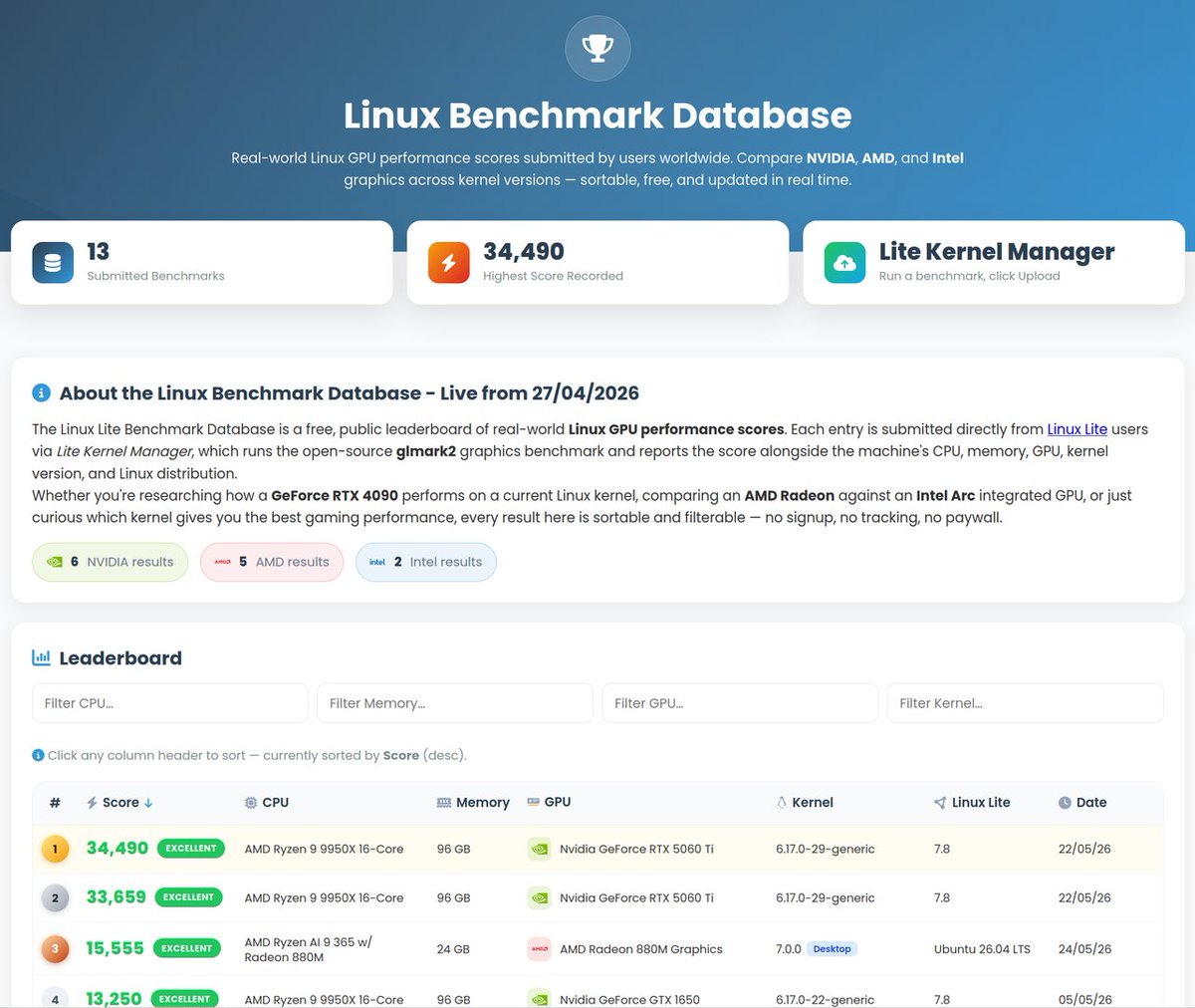
Task: Click the cloud upload Lite Kernel Manager icon
Action: coord(844,262)
